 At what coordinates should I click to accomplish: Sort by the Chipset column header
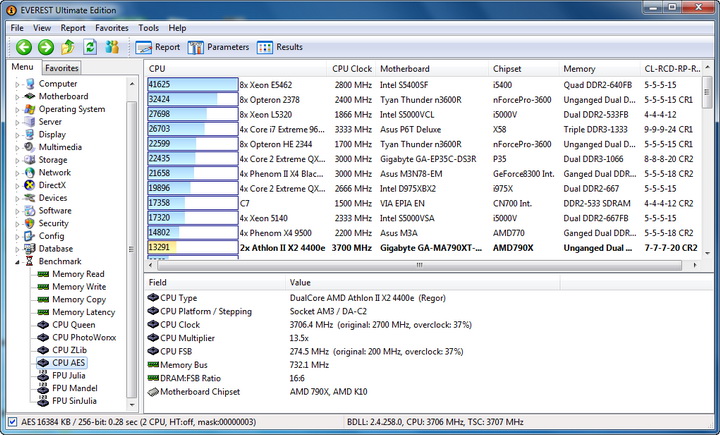[x=524, y=69]
